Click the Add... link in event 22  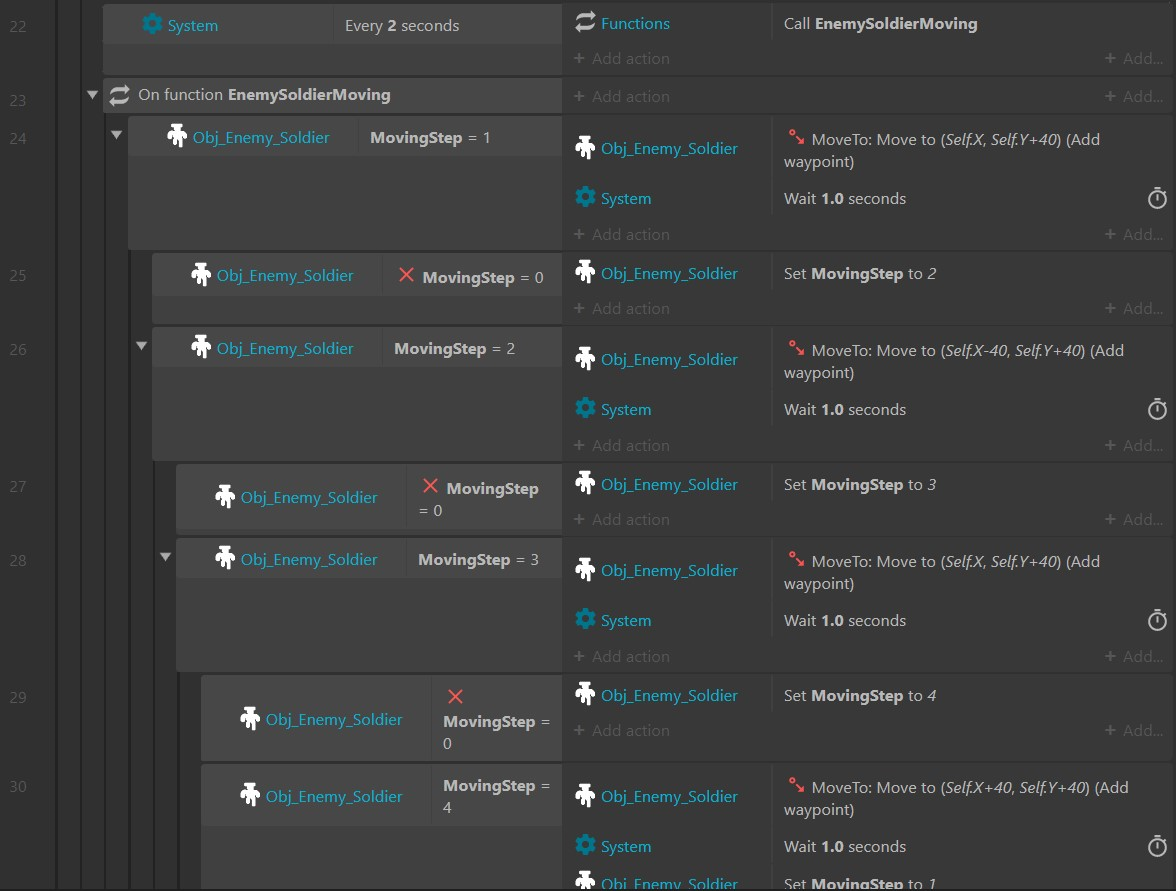(1135, 58)
